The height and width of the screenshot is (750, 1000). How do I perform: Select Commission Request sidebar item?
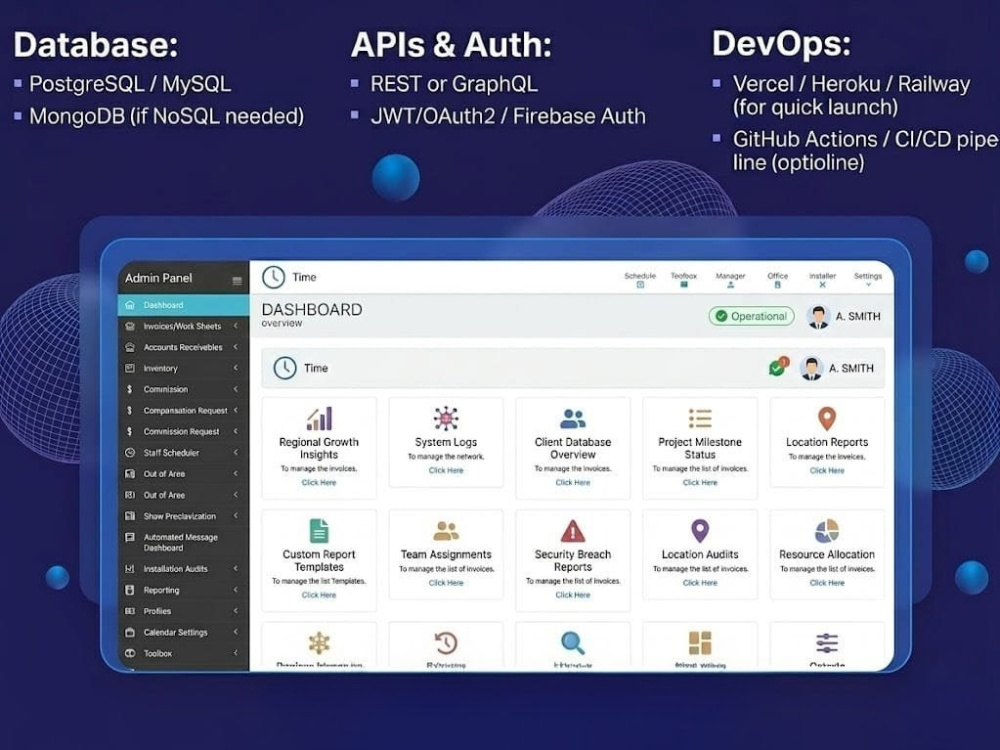pos(184,431)
